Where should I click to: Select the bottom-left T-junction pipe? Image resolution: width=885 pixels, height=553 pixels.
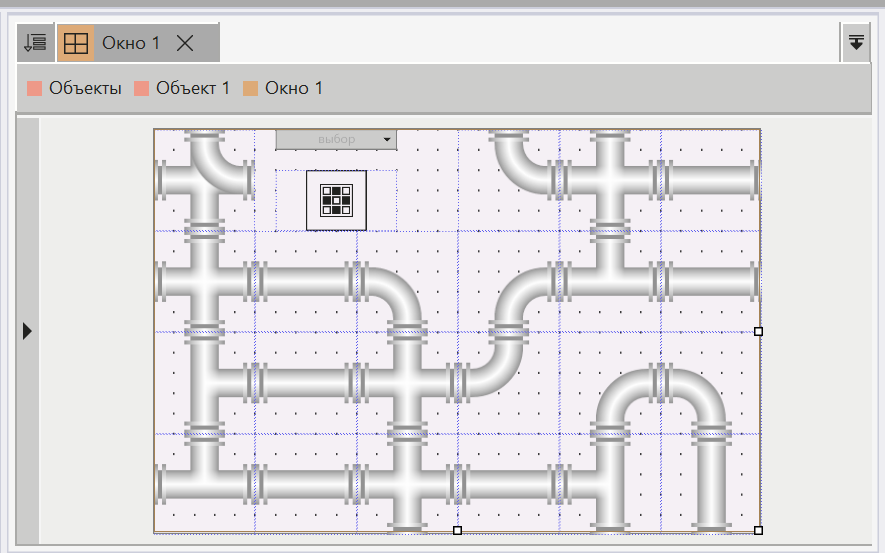(x=205, y=481)
